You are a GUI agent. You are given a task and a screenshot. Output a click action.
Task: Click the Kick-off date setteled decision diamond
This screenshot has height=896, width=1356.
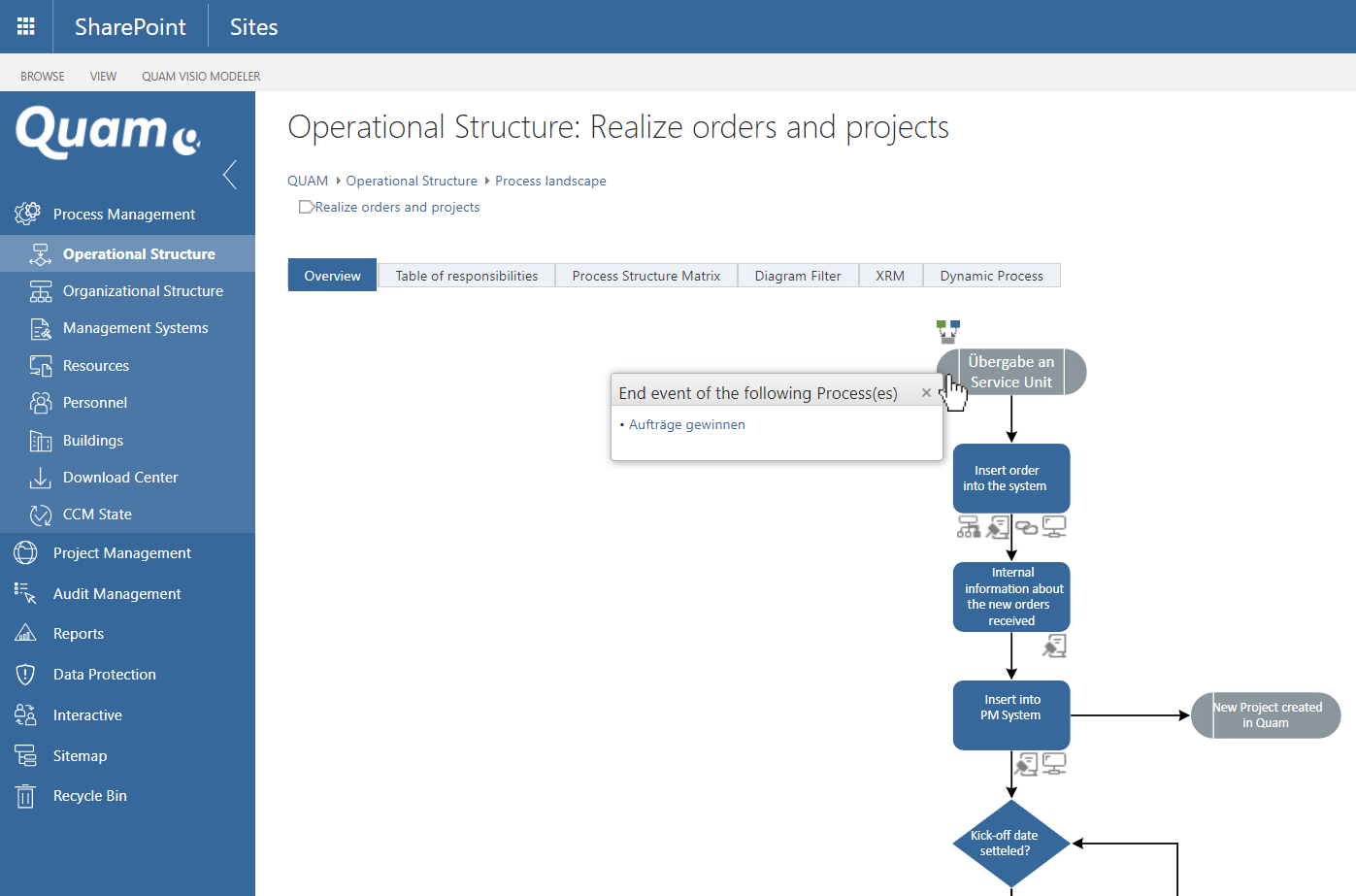[1011, 844]
